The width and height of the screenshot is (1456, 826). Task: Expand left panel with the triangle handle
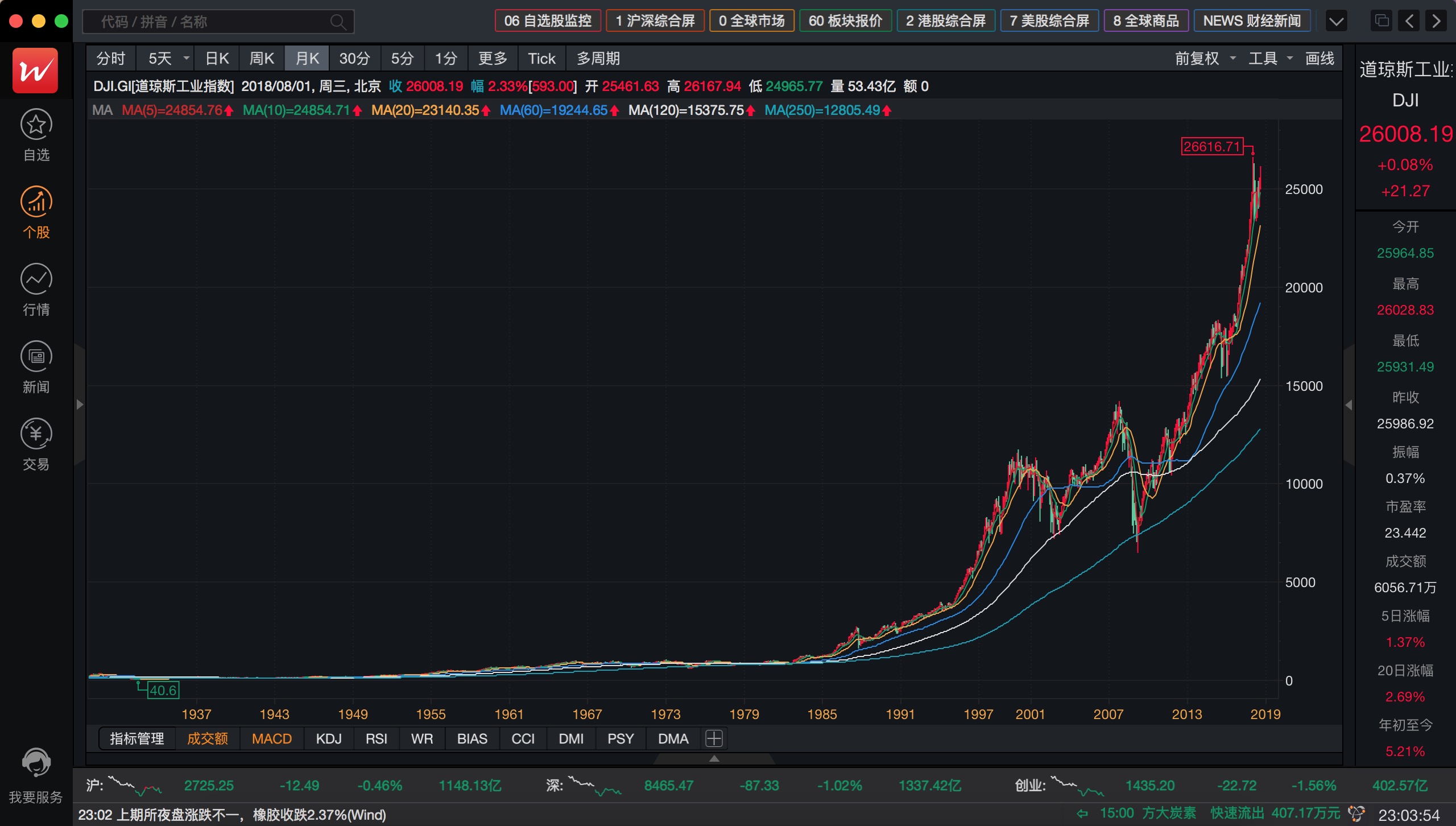(x=80, y=404)
